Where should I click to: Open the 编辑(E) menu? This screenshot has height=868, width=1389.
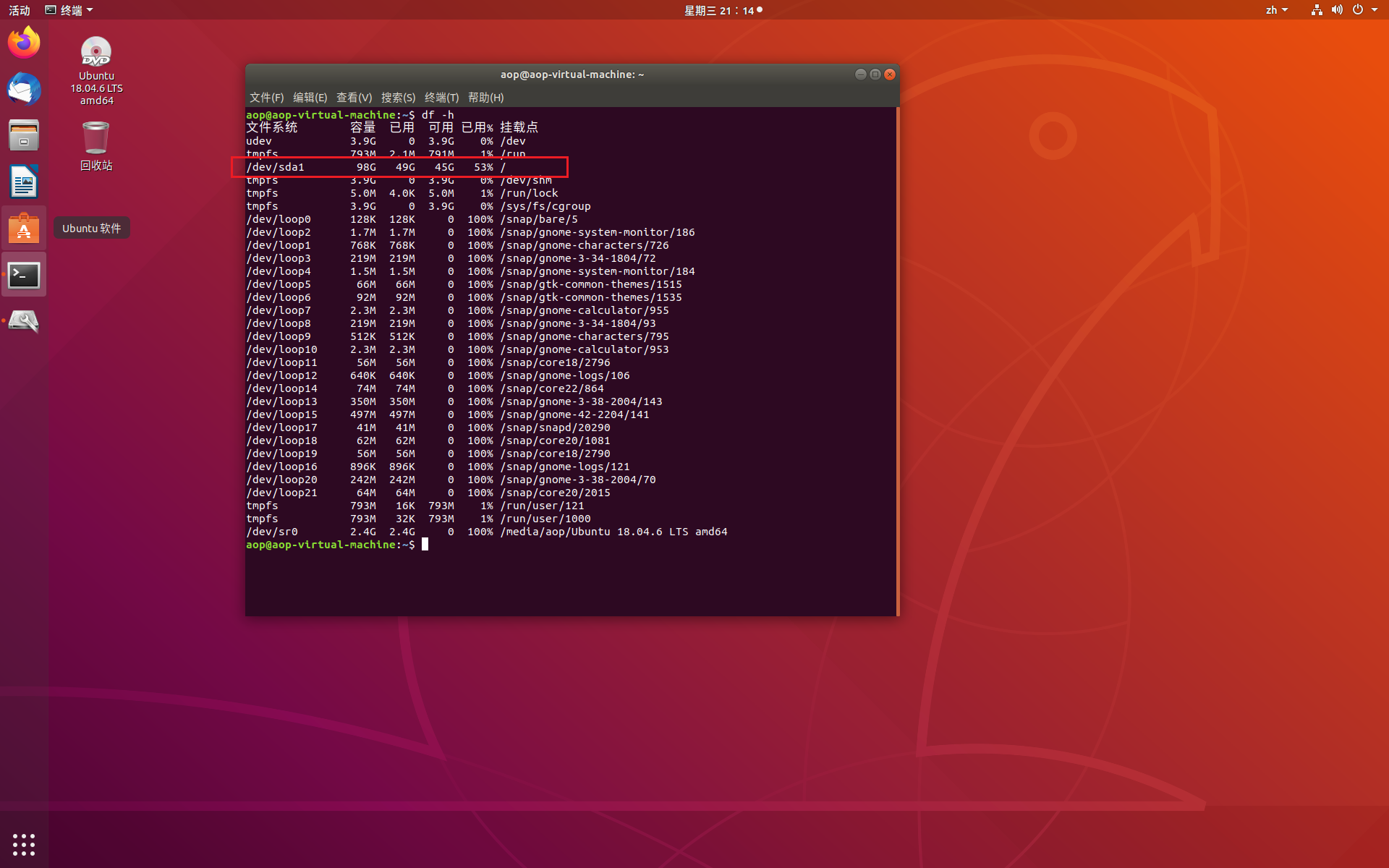coord(310,98)
